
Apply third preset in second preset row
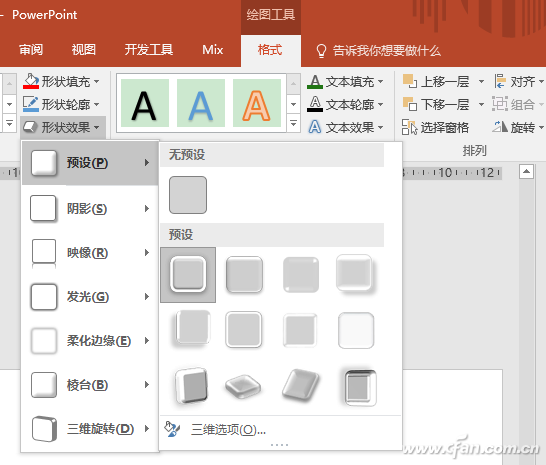[300, 330]
